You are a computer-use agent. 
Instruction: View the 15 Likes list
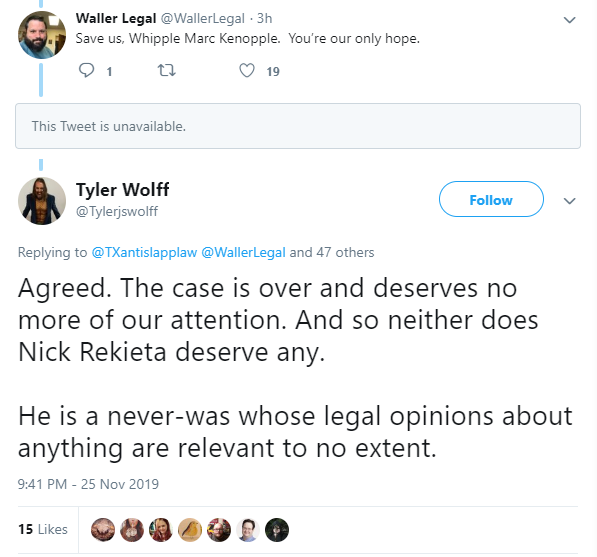click(43, 529)
